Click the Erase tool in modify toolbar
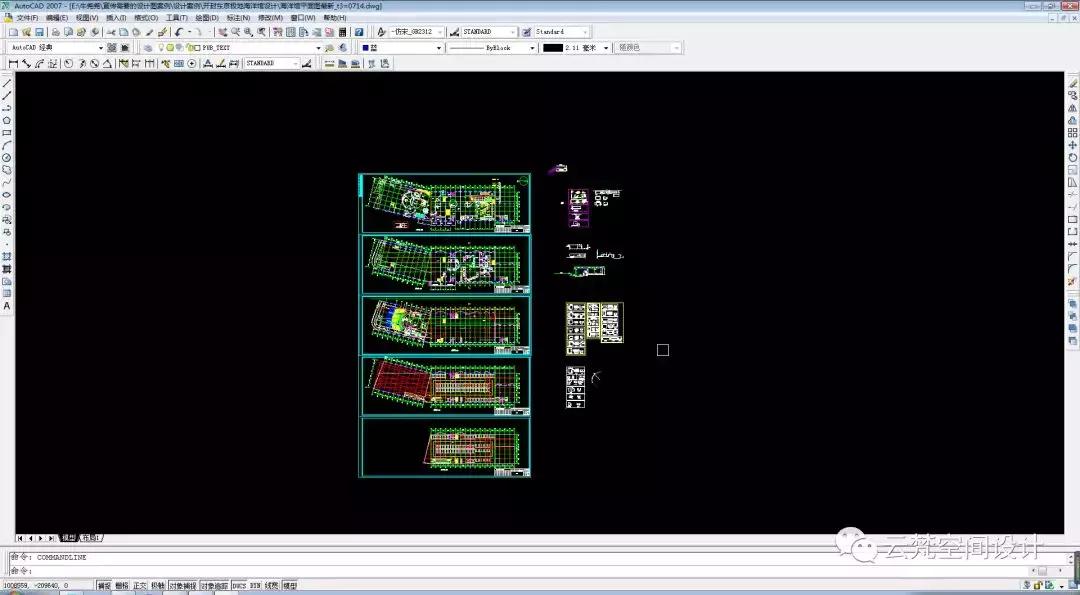Screen dimensions: 1080x595 pyautogui.click(x=1073, y=84)
